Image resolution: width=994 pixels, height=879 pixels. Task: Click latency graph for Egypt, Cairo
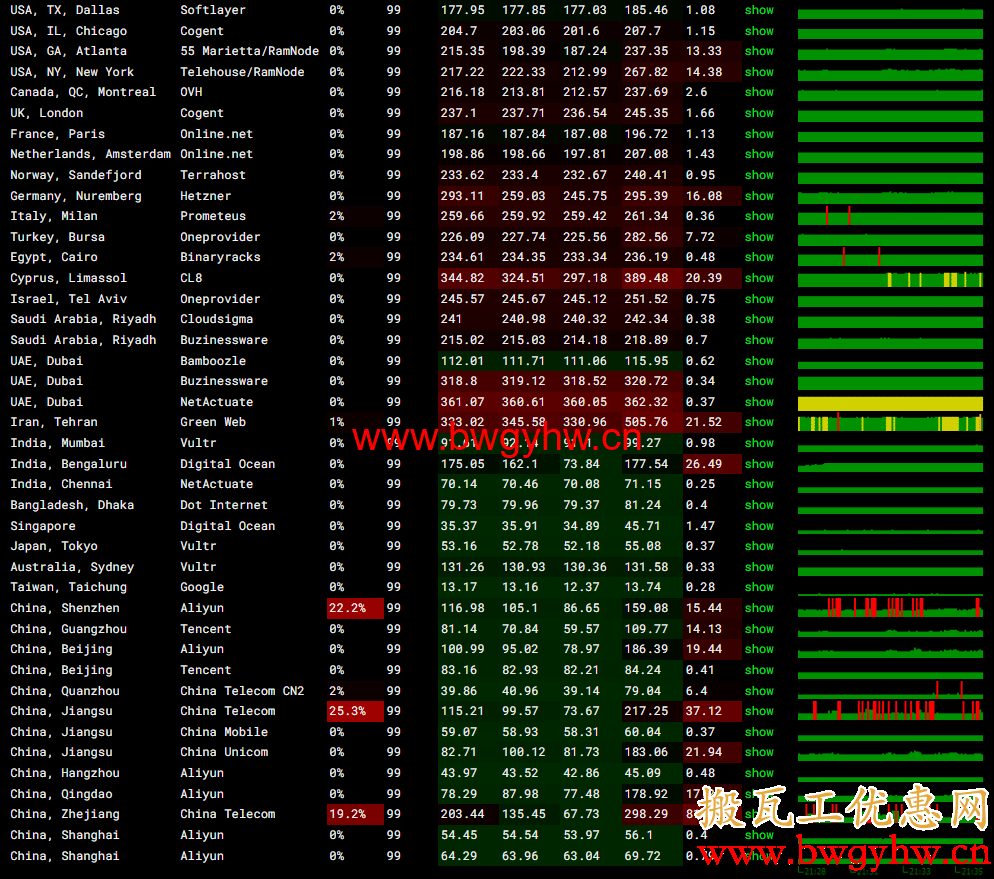click(x=890, y=257)
